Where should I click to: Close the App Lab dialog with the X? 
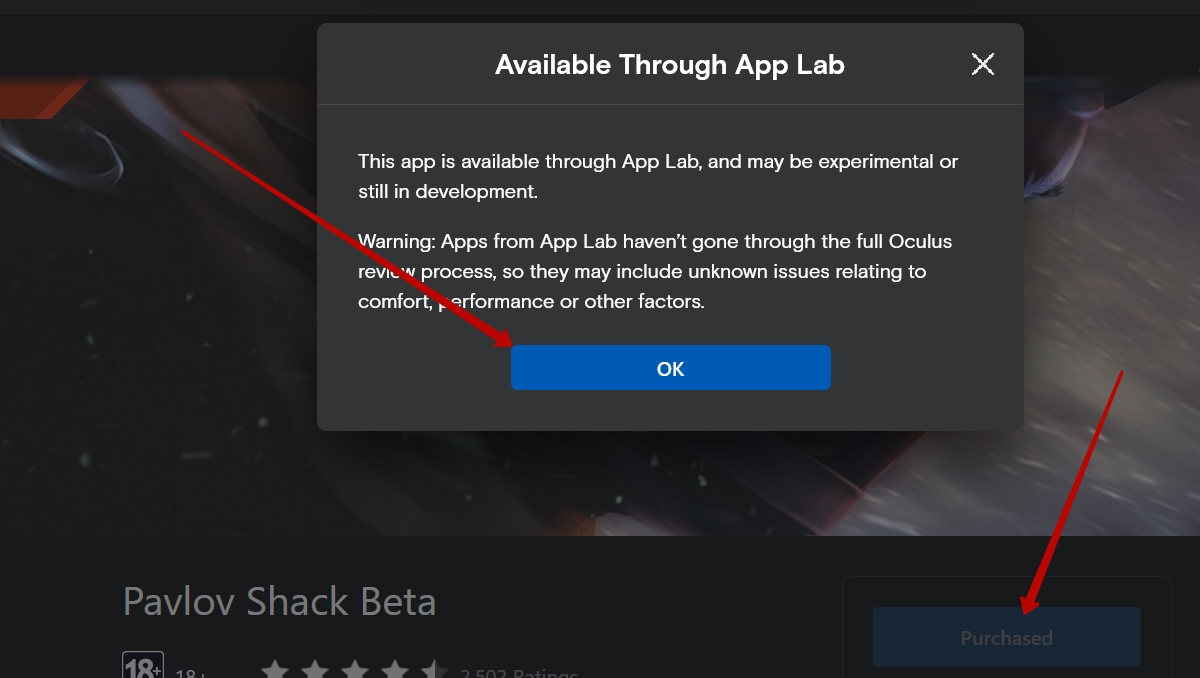[983, 64]
